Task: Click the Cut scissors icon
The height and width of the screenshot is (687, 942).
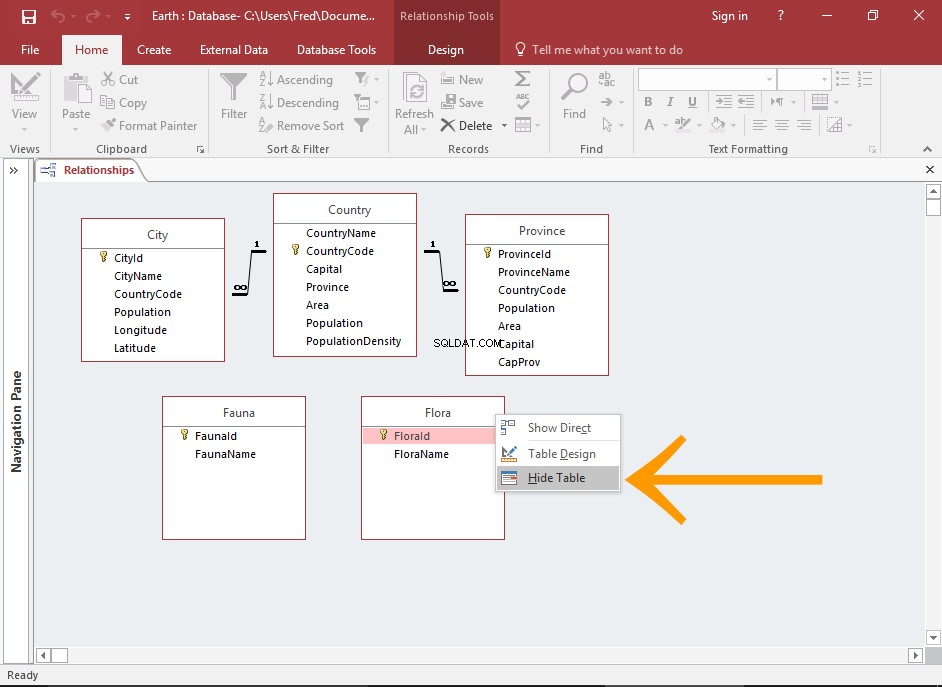Action: coord(108,79)
